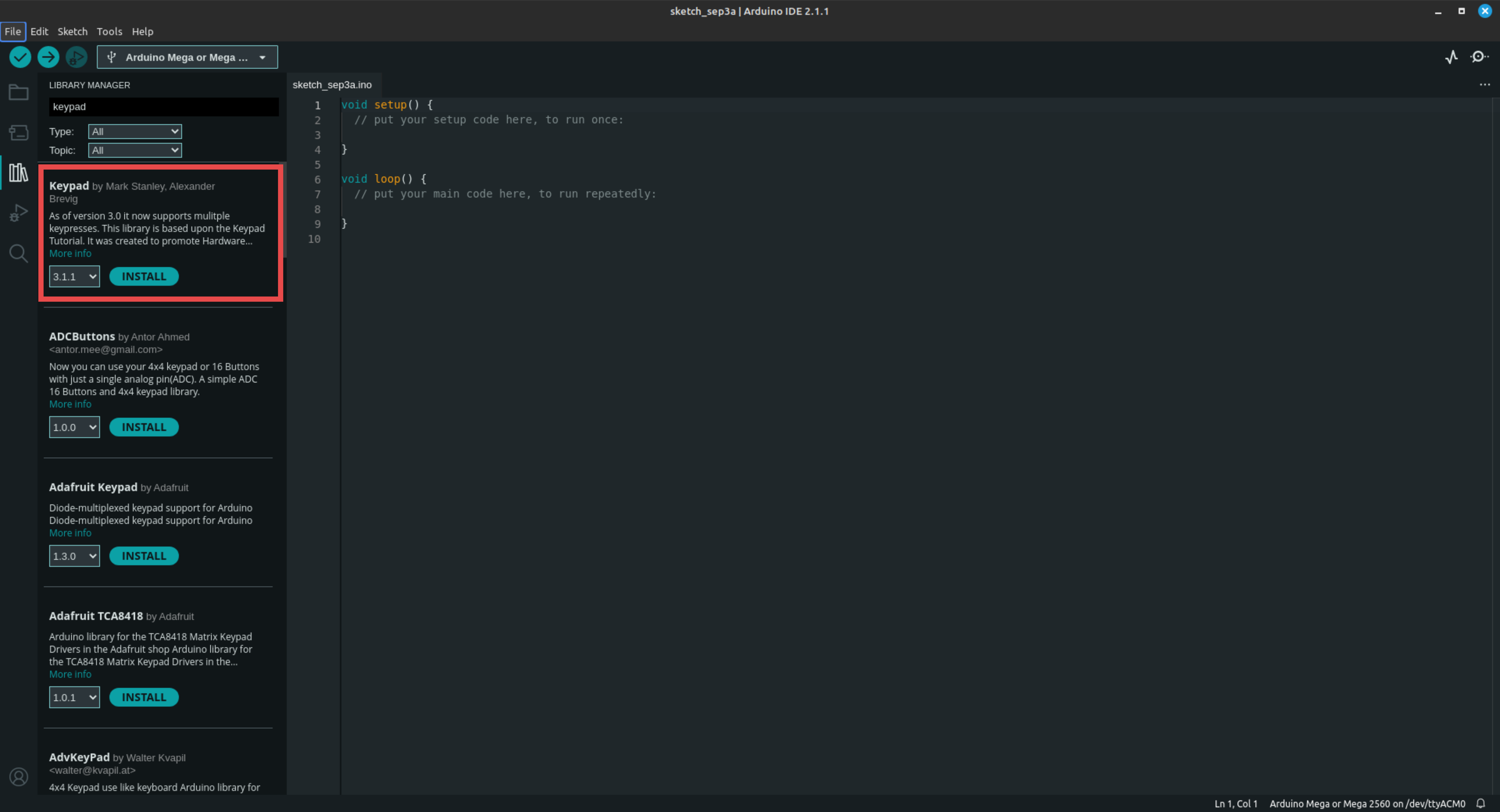Open the Debug panel in the sidebar
Image resolution: width=1500 pixels, height=812 pixels.
[x=19, y=213]
